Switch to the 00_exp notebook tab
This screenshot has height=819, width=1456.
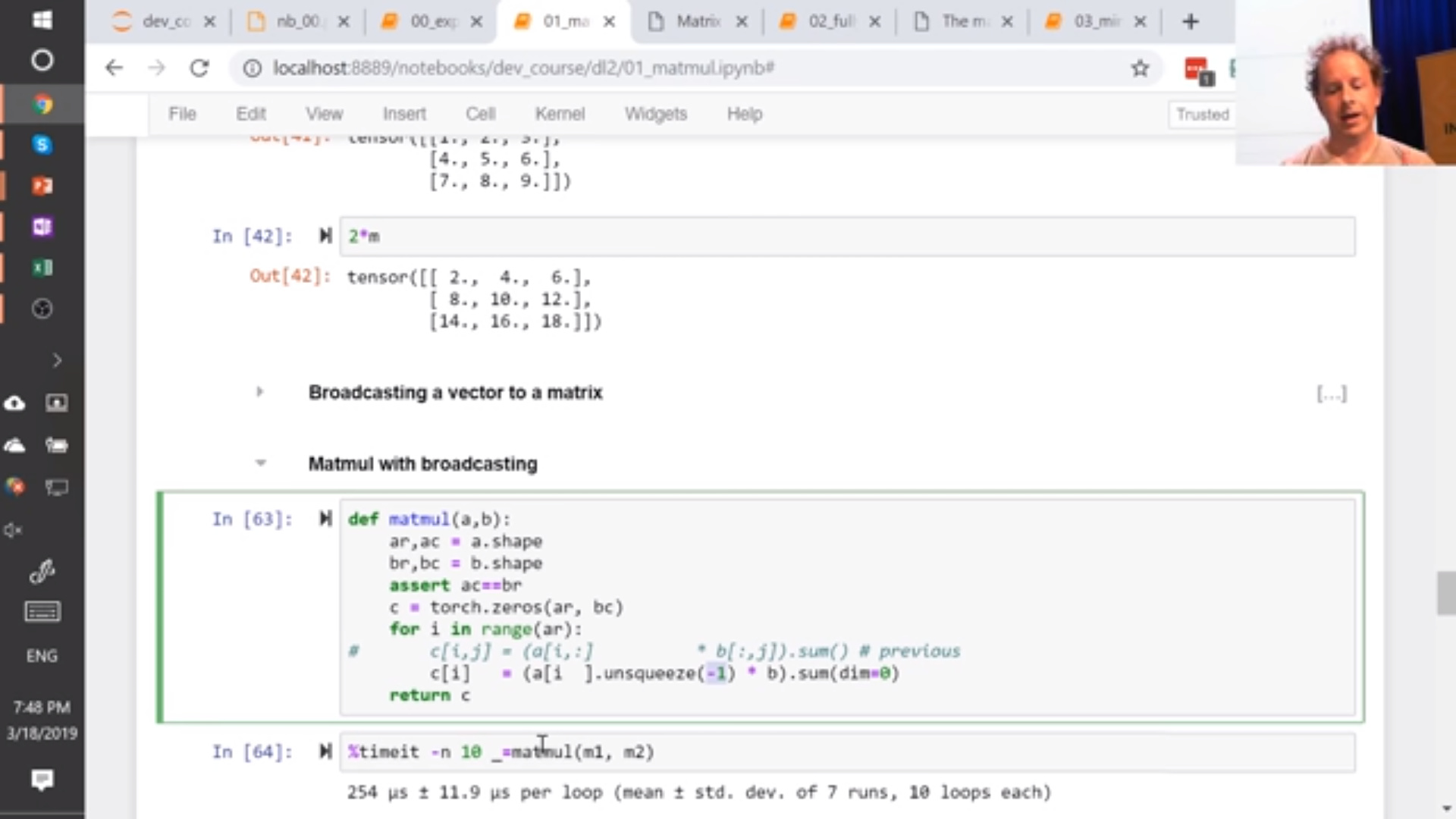pos(432,21)
